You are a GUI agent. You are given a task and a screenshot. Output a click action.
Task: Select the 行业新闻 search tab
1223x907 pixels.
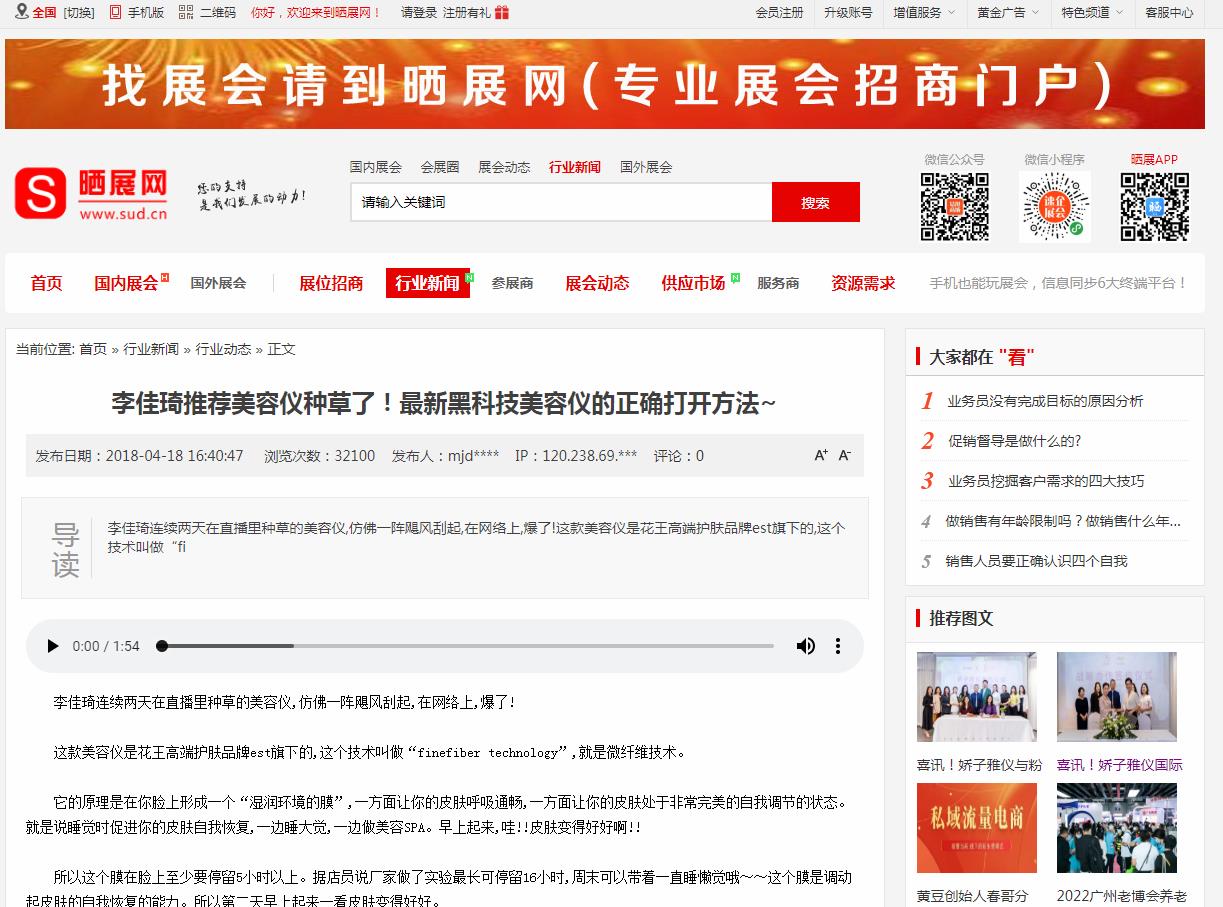575,167
